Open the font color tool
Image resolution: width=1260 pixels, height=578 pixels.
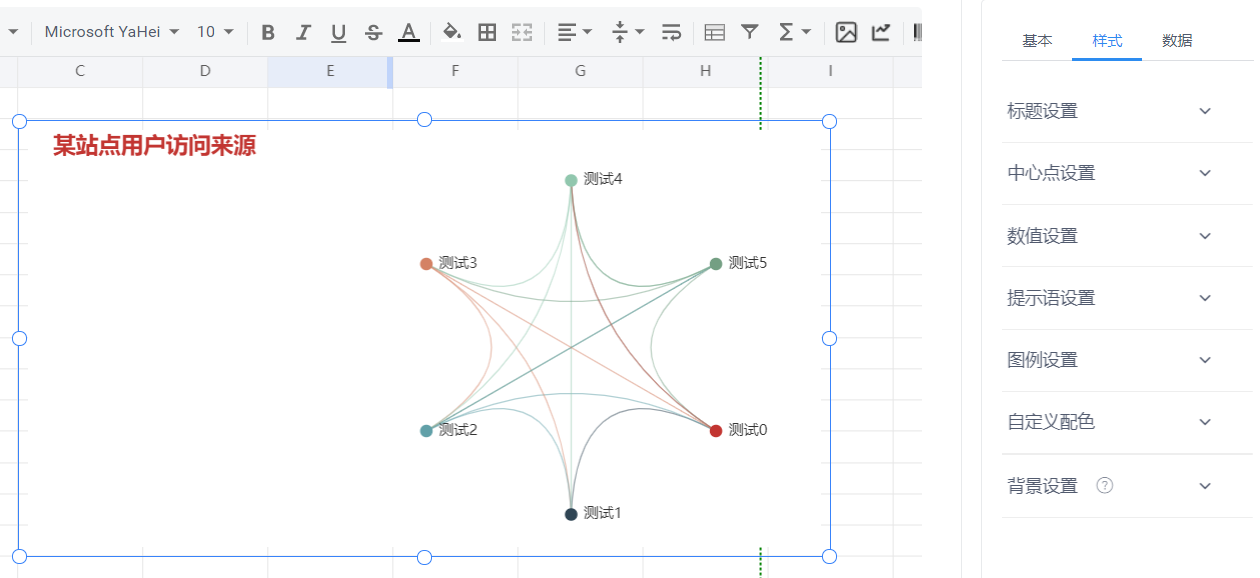408,32
